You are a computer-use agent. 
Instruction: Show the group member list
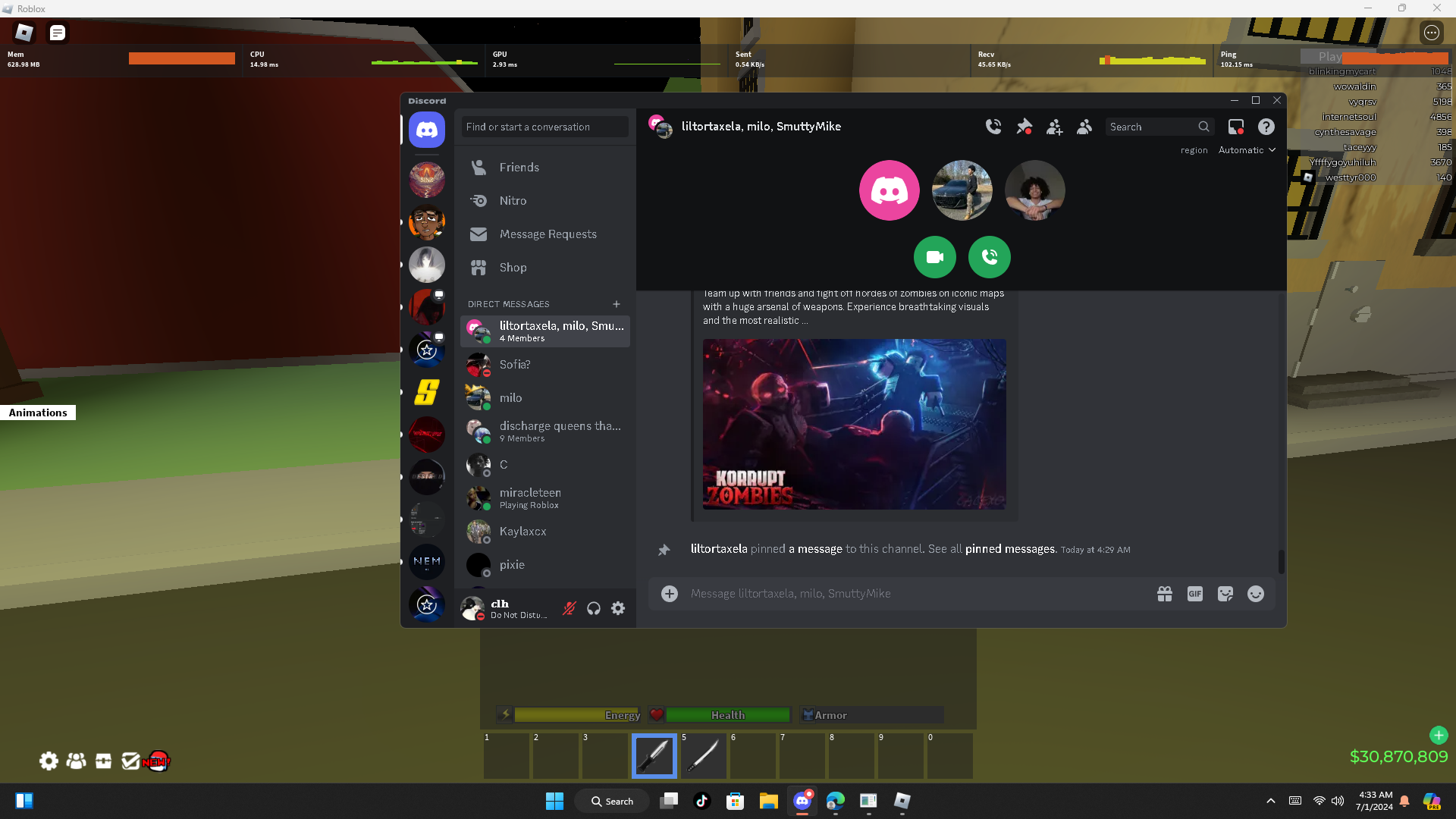tap(1084, 127)
